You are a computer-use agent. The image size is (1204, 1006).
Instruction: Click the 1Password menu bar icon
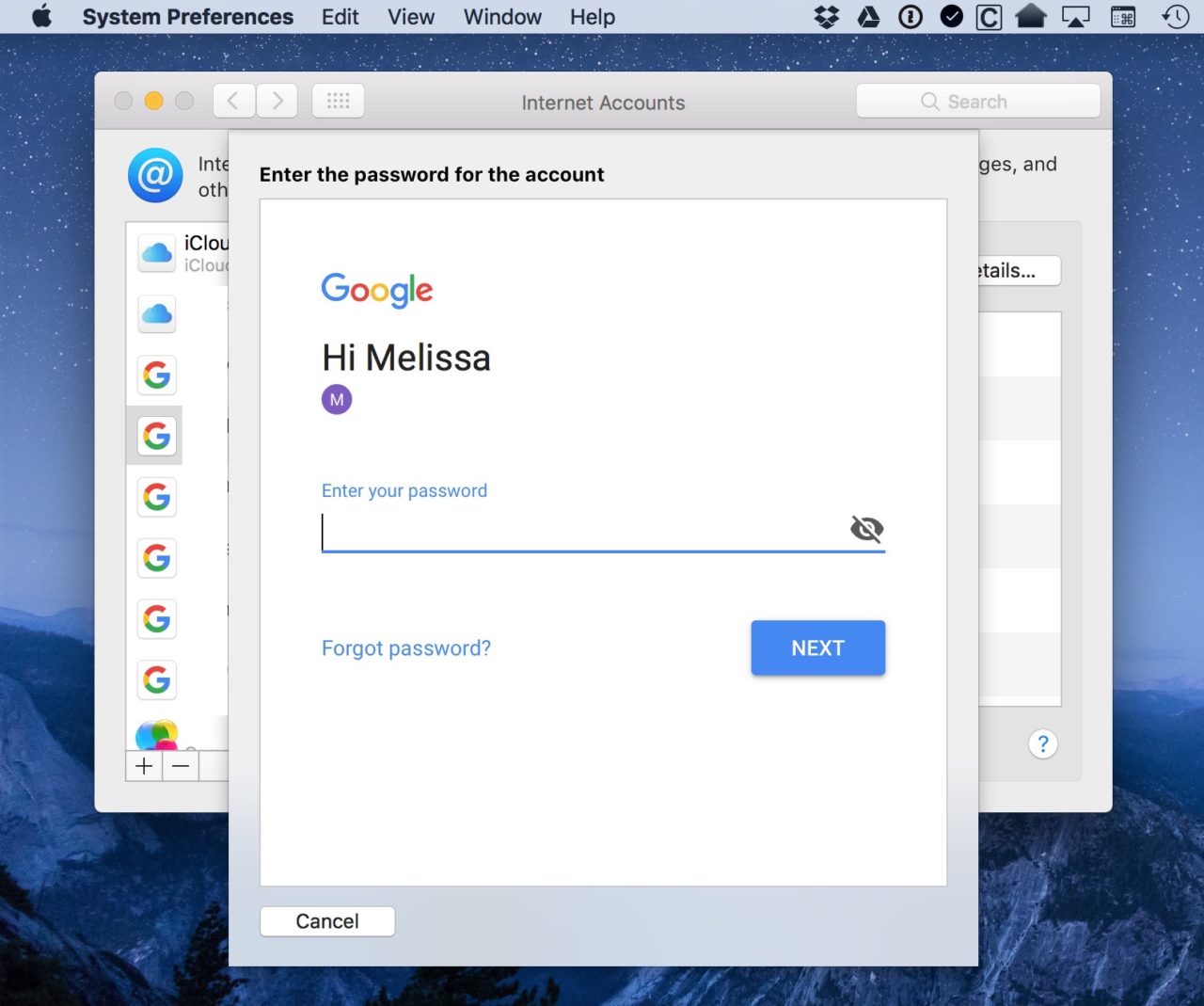pyautogui.click(x=911, y=17)
